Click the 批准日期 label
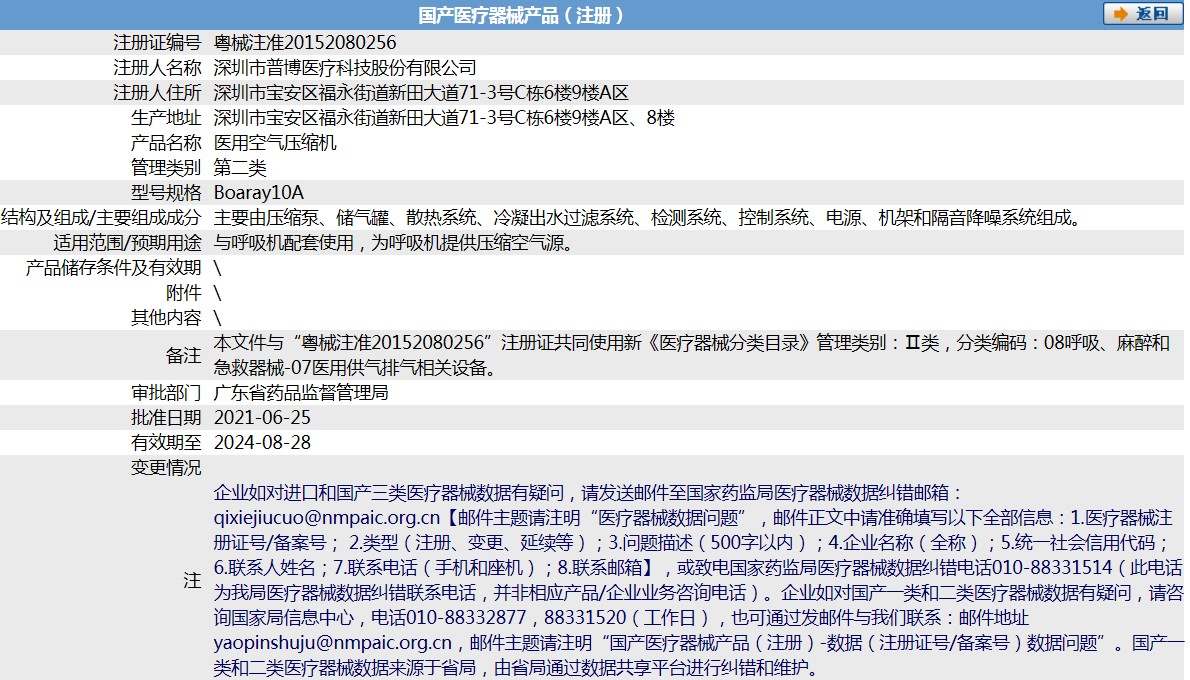Screen dimensions: 1190x680 [x=166, y=418]
